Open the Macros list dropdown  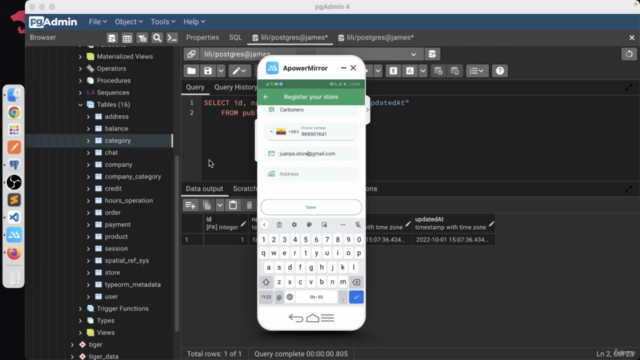click(x=477, y=71)
